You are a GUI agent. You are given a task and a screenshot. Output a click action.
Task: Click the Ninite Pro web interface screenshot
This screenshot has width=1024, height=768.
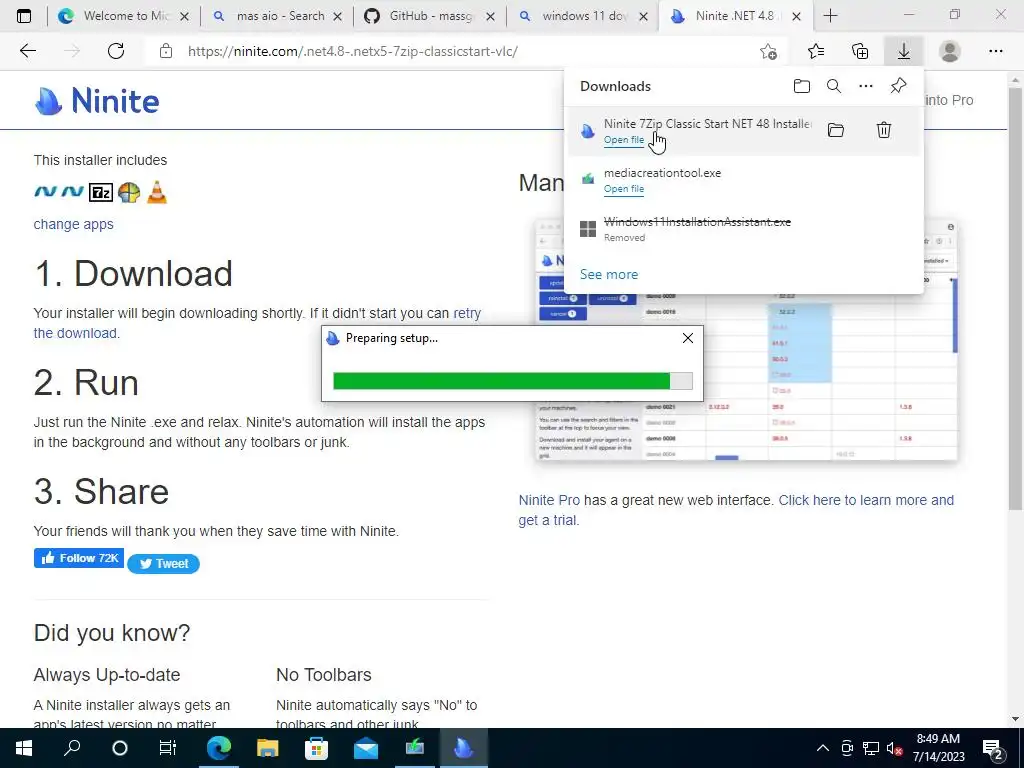pos(746,340)
